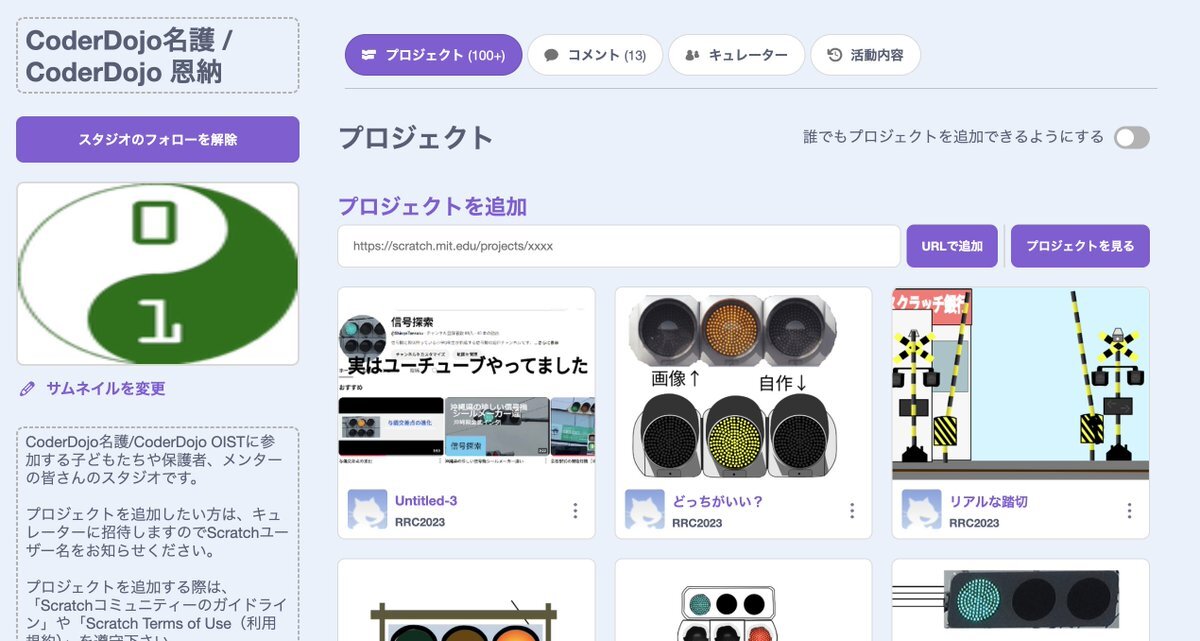Open options menu for Untitled-3 project
This screenshot has height=641, width=1200.
tap(575, 511)
